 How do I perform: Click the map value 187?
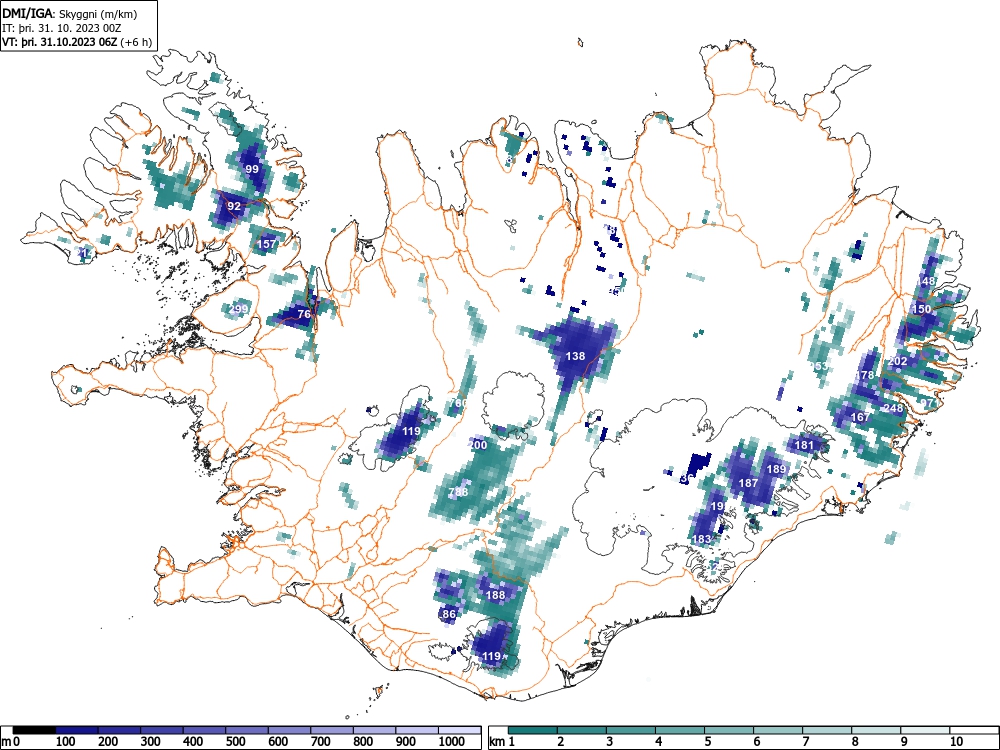[x=748, y=483]
